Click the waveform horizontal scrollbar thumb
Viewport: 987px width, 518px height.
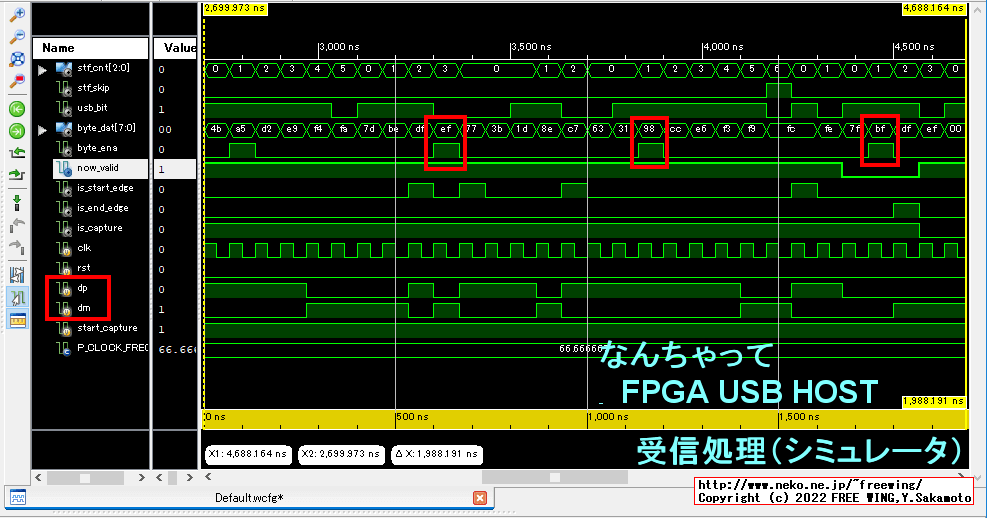click(555, 477)
